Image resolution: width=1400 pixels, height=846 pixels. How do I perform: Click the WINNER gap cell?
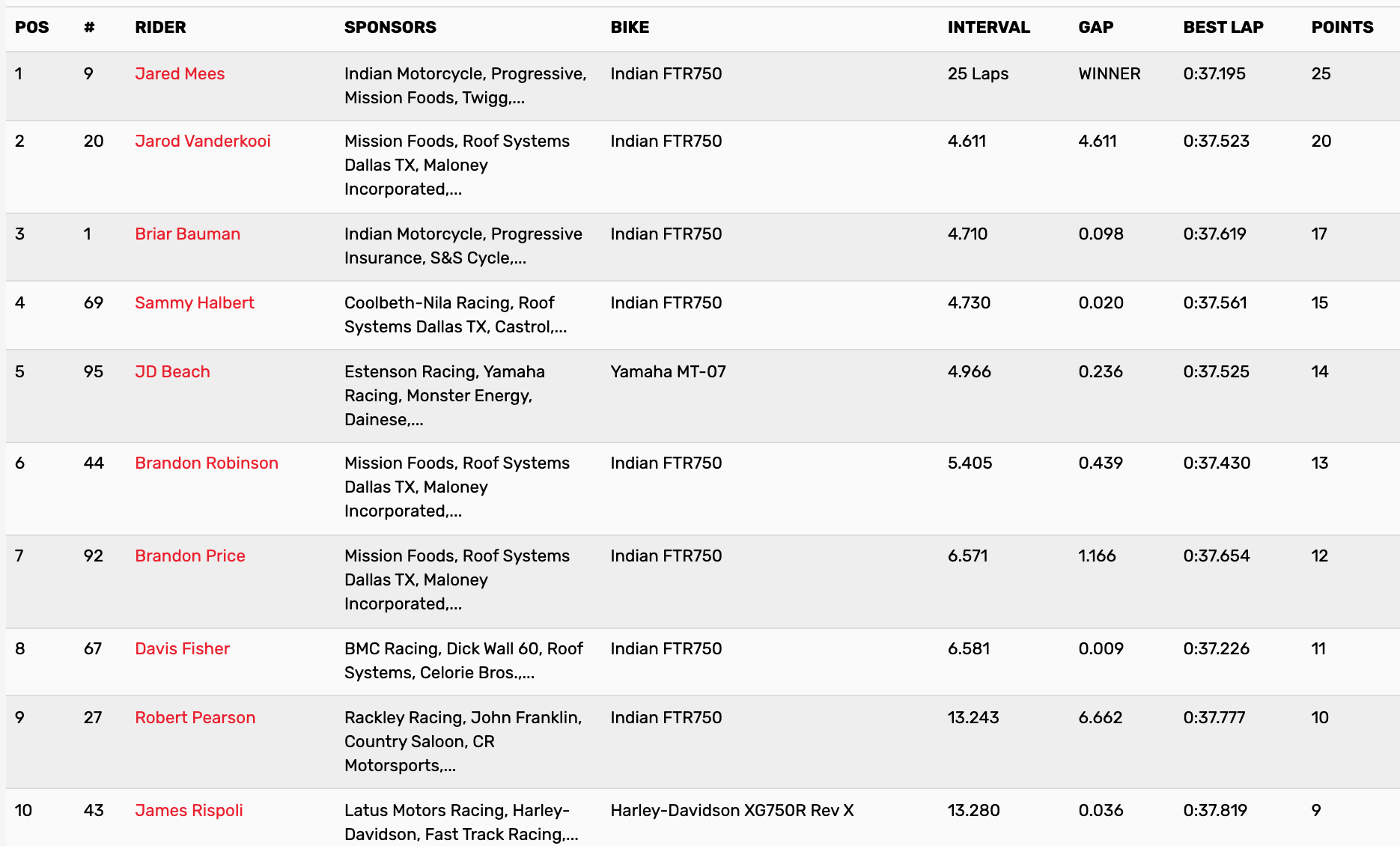pos(1109,73)
